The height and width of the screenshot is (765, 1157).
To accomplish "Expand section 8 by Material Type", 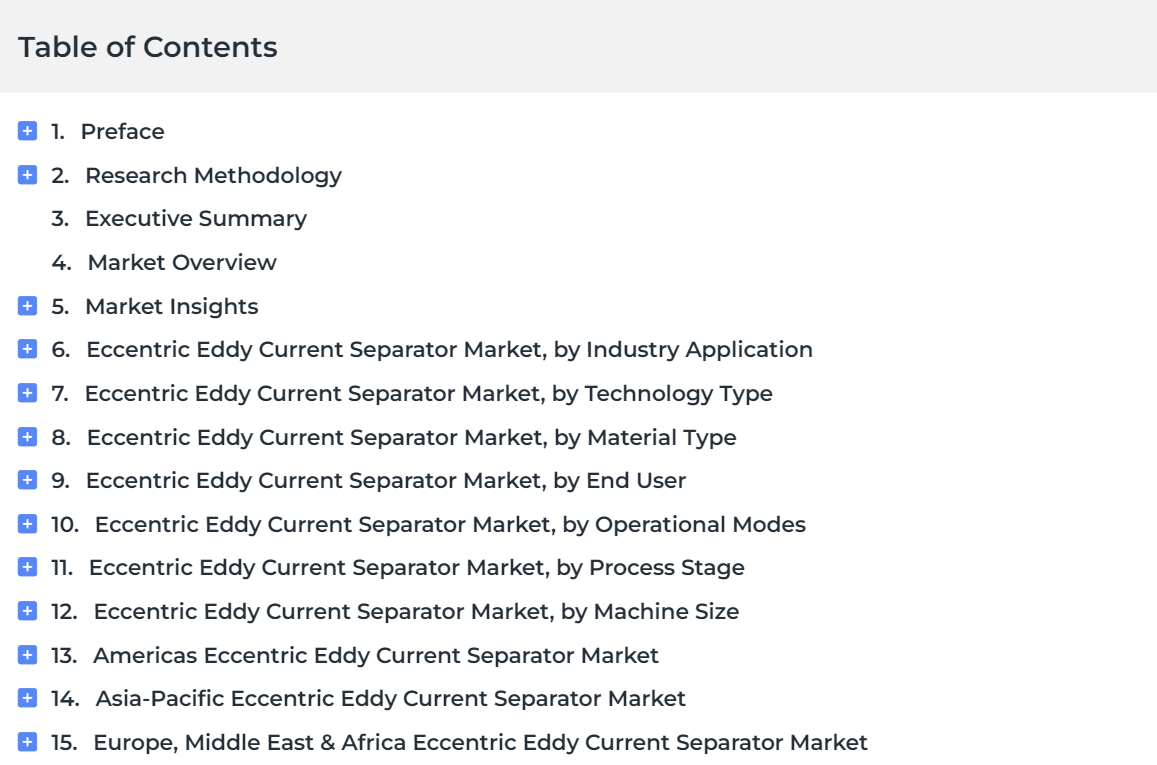I will click(x=27, y=437).
